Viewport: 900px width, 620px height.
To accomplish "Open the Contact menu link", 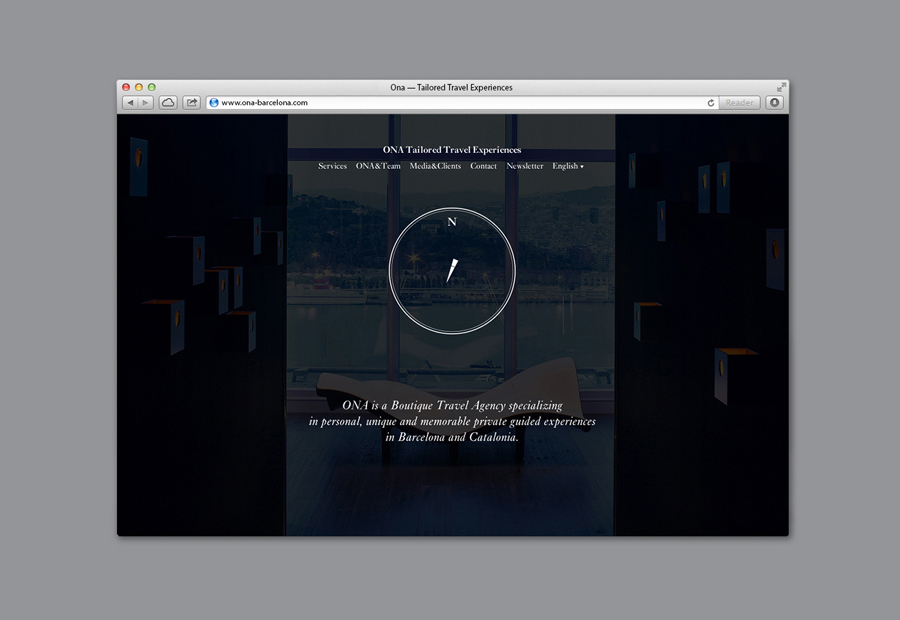I will [x=483, y=166].
